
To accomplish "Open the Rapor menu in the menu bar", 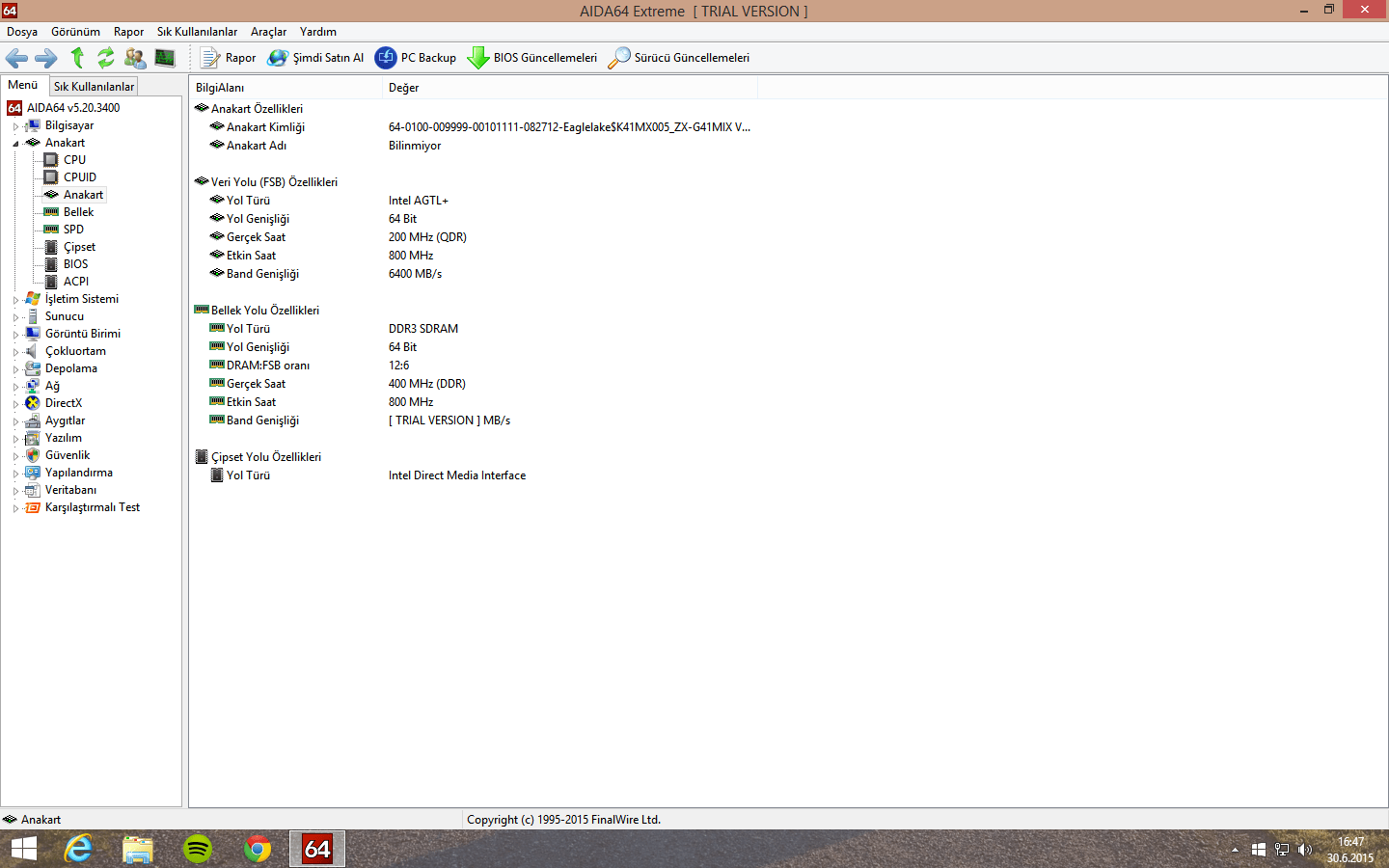I will (x=128, y=32).
